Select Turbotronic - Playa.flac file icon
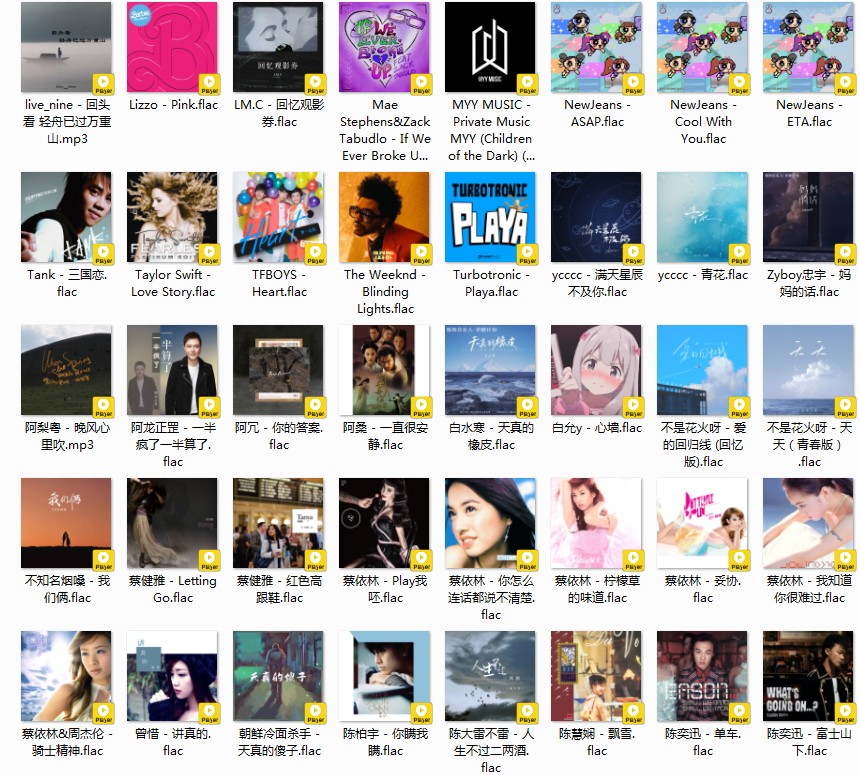Viewport: 860px width, 775px height. (490, 217)
